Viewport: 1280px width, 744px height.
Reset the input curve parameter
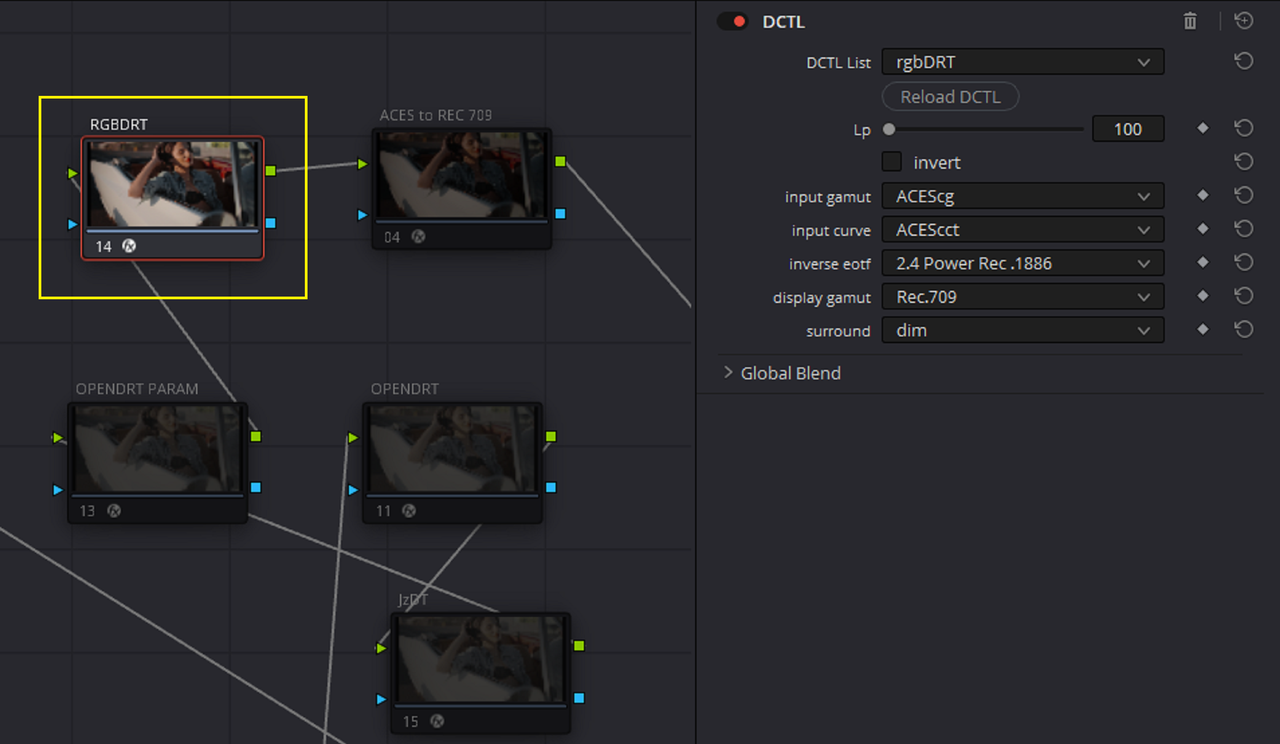1244,230
